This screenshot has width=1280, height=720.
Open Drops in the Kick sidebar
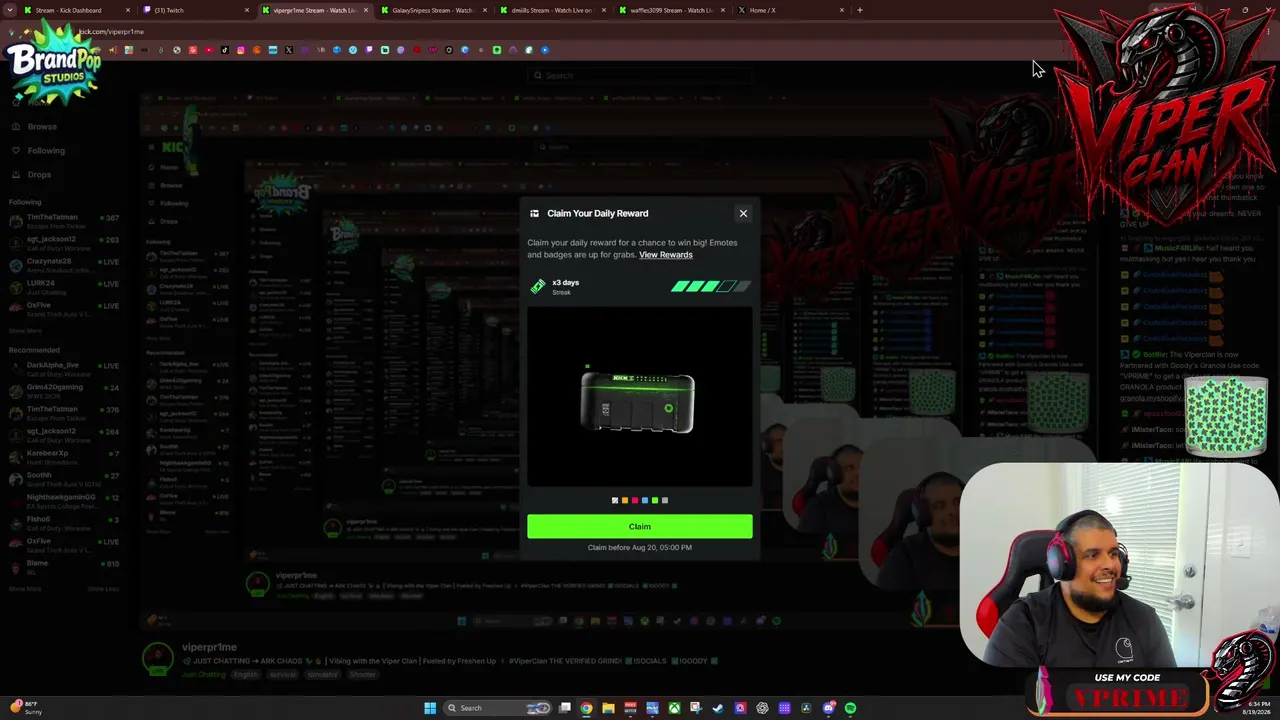39,175
